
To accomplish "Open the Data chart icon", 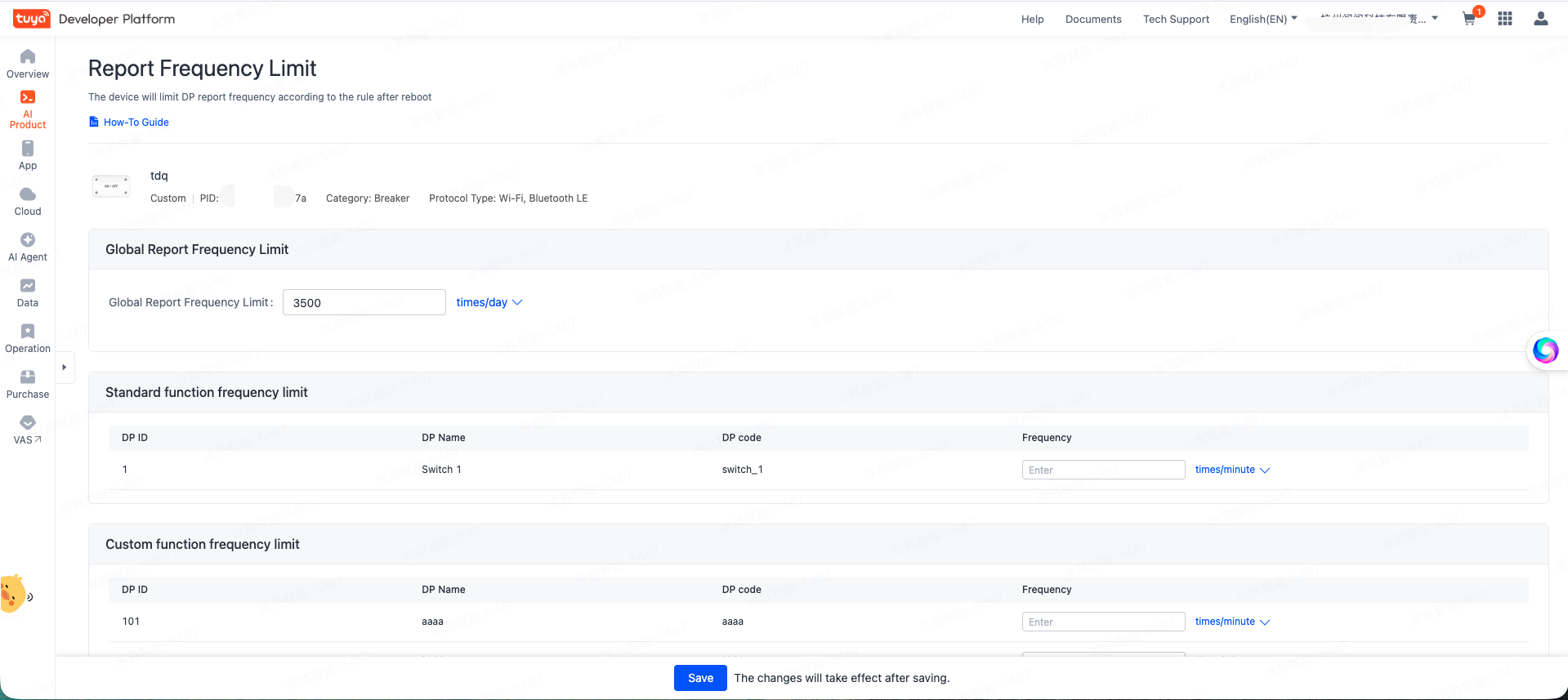I will [28, 285].
